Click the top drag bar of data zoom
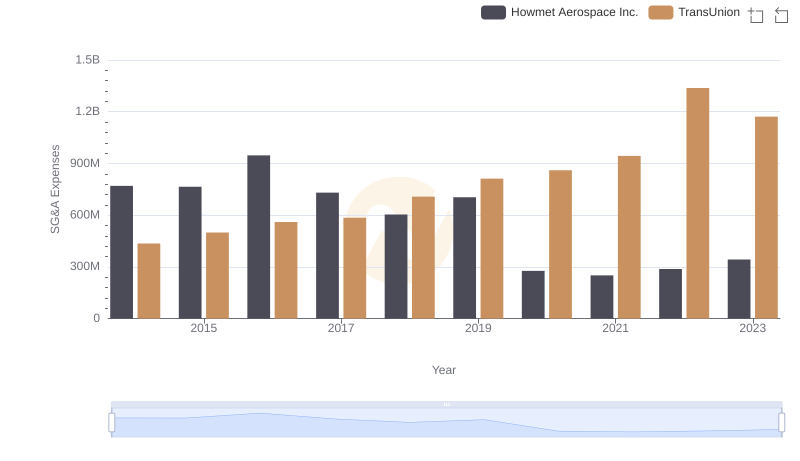This screenshot has height=461, width=800. [x=446, y=404]
